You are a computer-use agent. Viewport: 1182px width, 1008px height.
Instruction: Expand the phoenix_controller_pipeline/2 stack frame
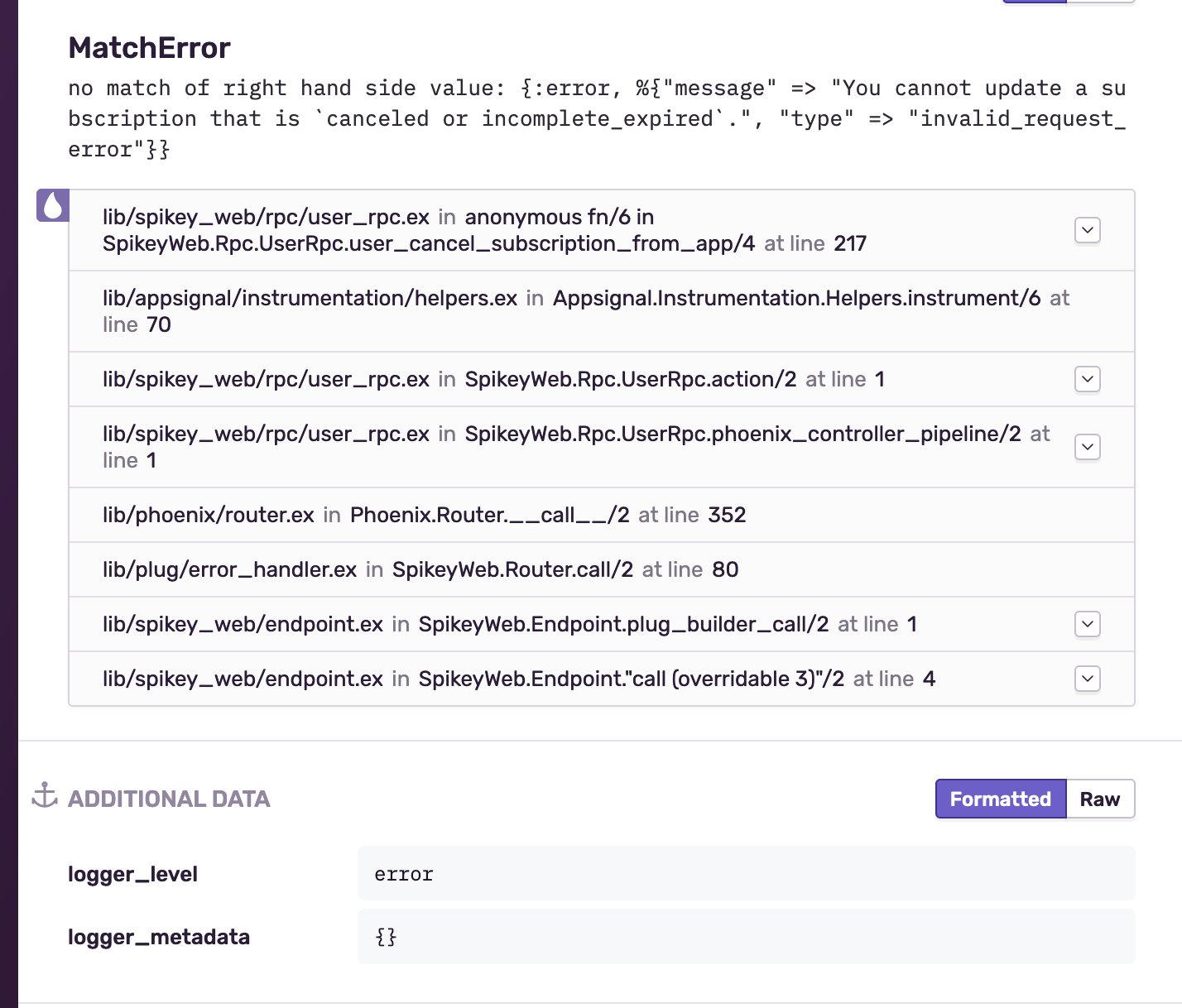(1087, 447)
